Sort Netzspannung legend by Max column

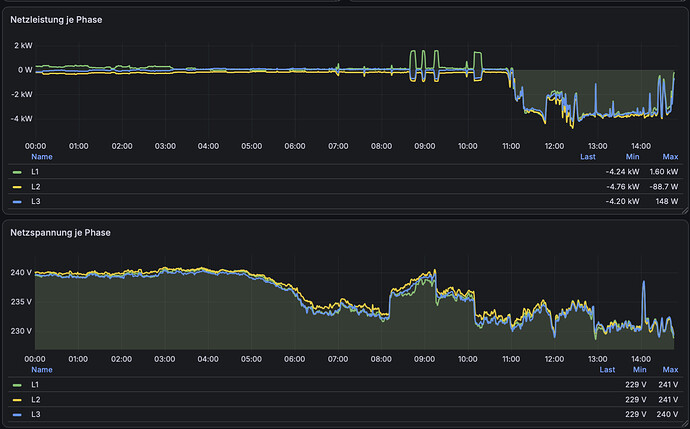pyautogui.click(x=670, y=370)
